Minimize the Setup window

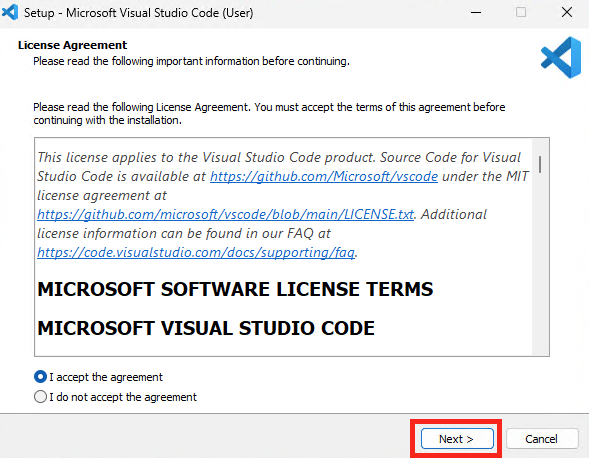476,12
